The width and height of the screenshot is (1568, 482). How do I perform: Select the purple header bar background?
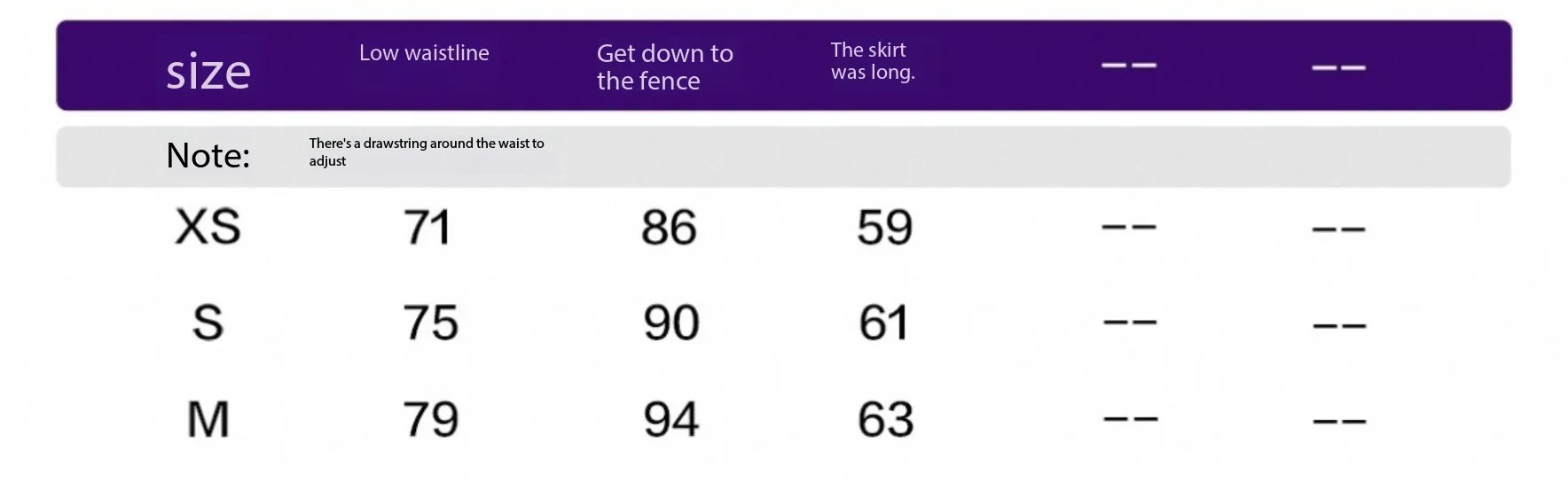click(x=784, y=66)
